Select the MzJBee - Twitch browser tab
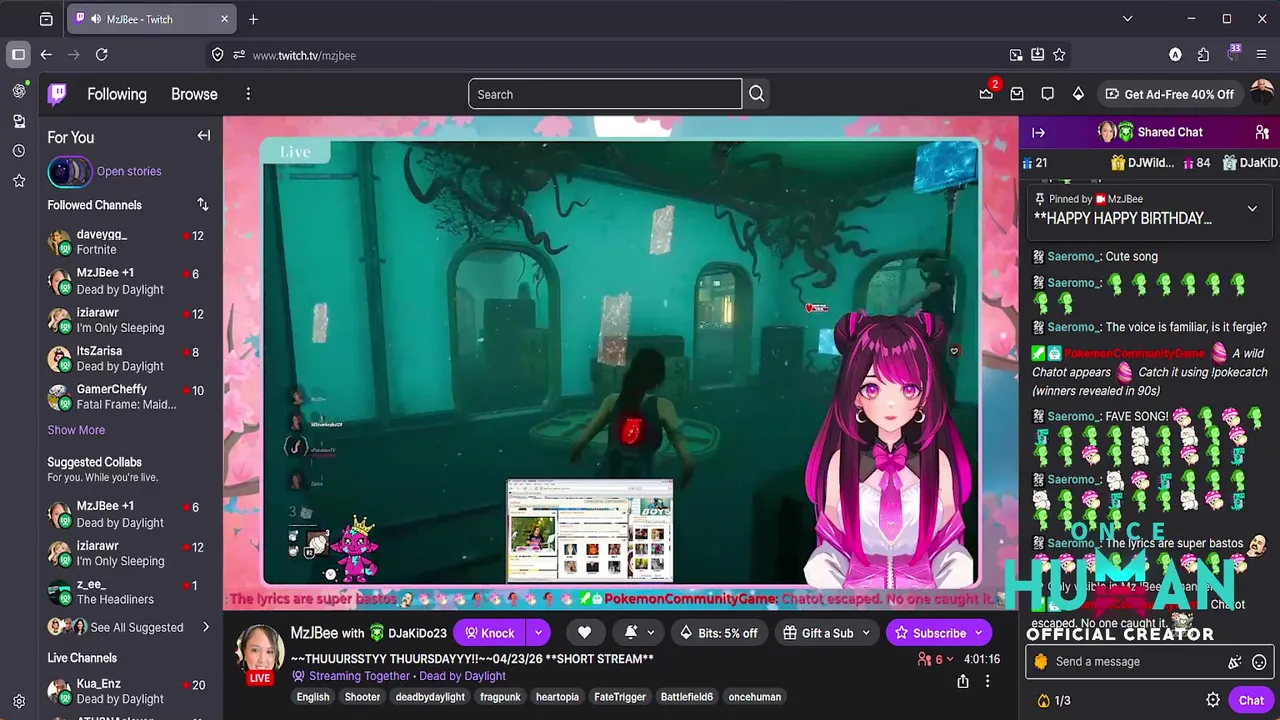Viewport: 1280px width, 720px height. [152, 19]
